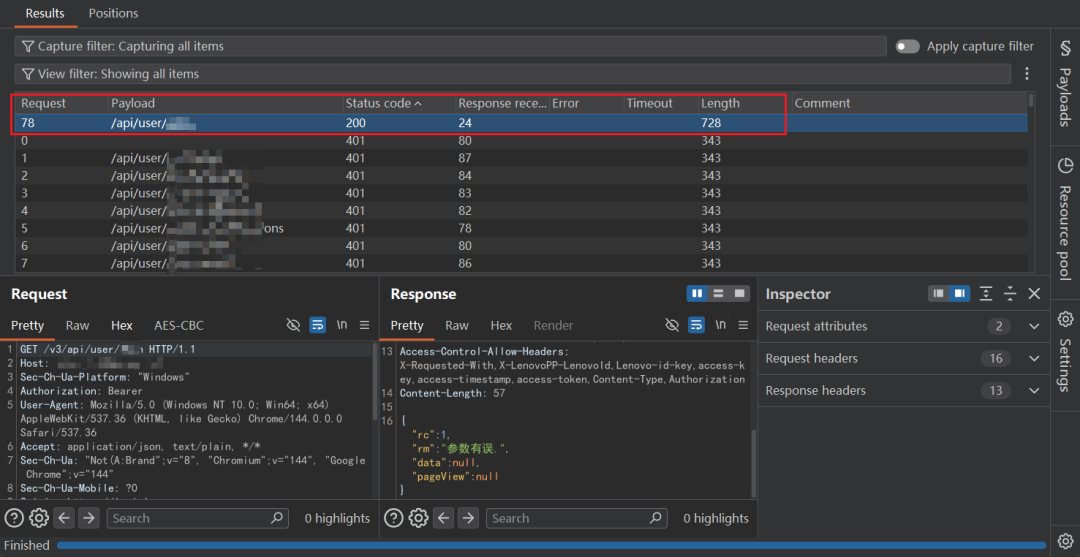
Task: Open the AES-CBC tab in Request
Action: (179, 326)
